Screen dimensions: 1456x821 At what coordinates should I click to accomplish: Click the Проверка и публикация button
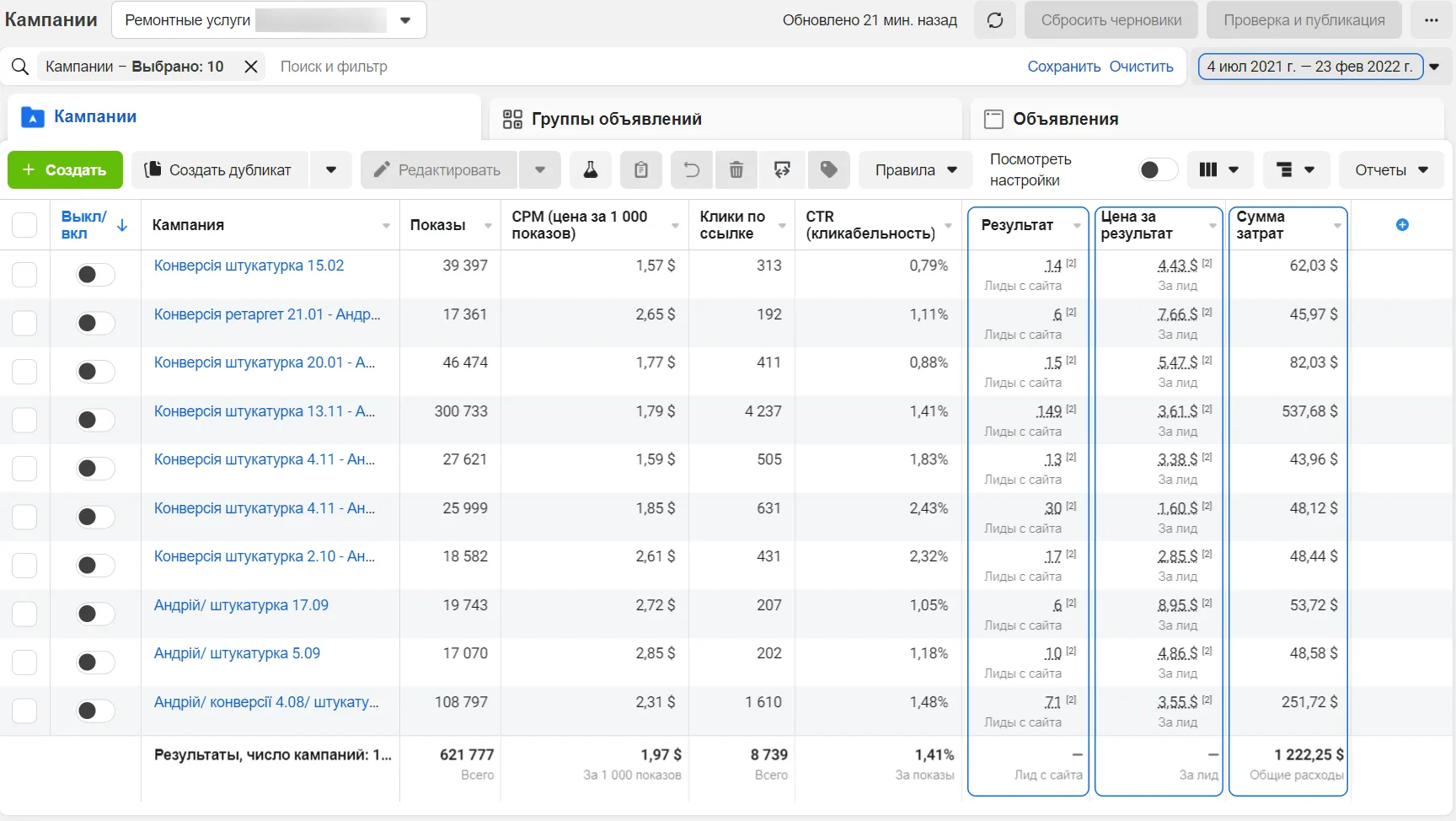[x=1303, y=20]
